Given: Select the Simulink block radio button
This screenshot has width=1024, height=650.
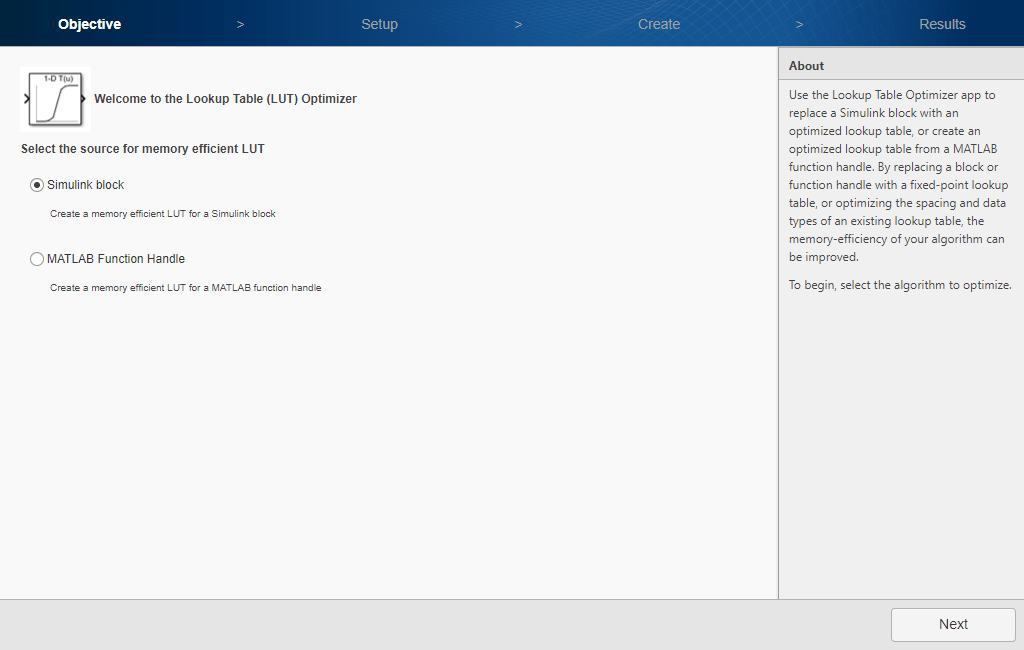Looking at the screenshot, I should pyautogui.click(x=37, y=185).
